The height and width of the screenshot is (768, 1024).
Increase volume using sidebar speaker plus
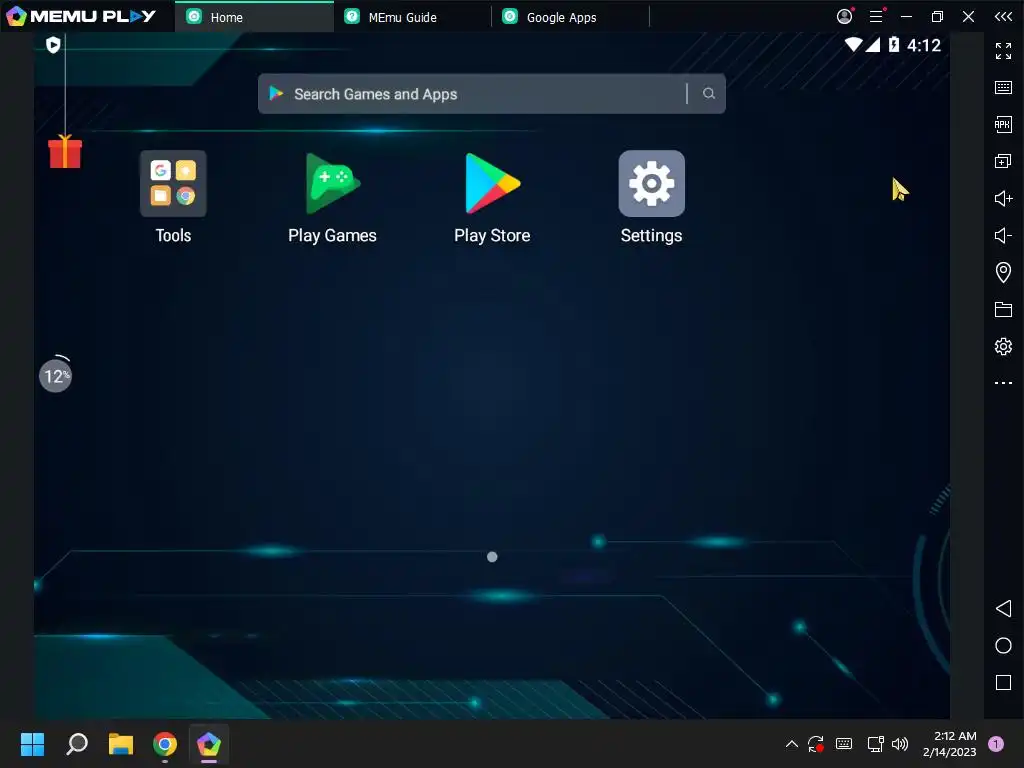click(x=1003, y=199)
